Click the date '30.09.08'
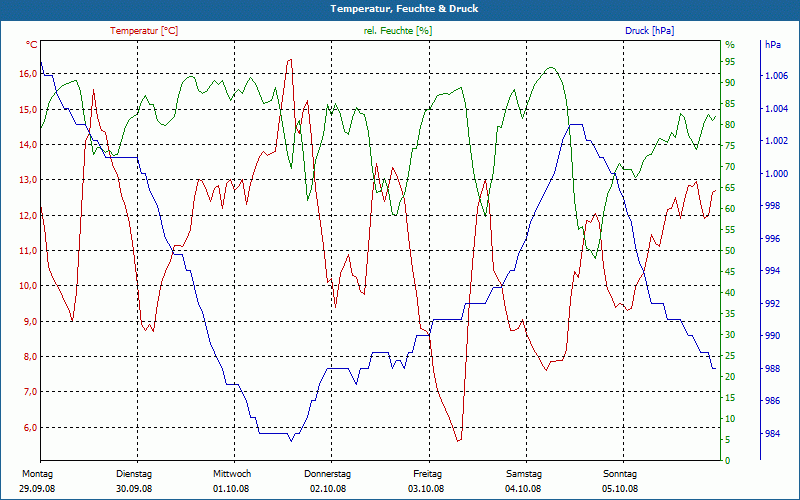800x500 pixels. pos(134,489)
